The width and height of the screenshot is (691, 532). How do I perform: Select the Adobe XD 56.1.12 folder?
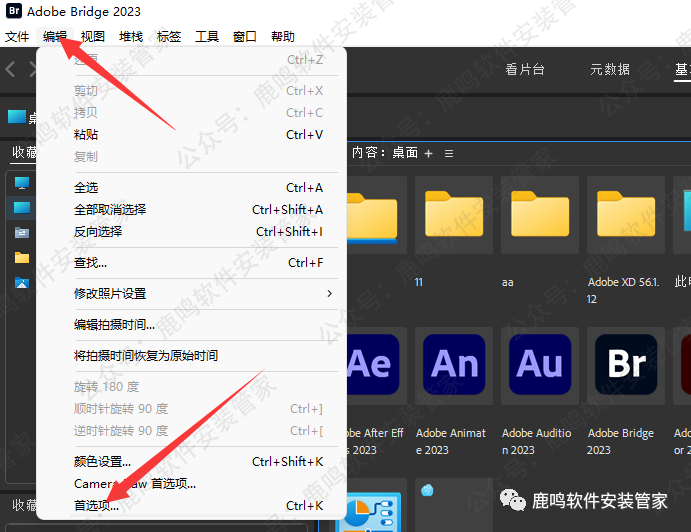[x=626, y=215]
